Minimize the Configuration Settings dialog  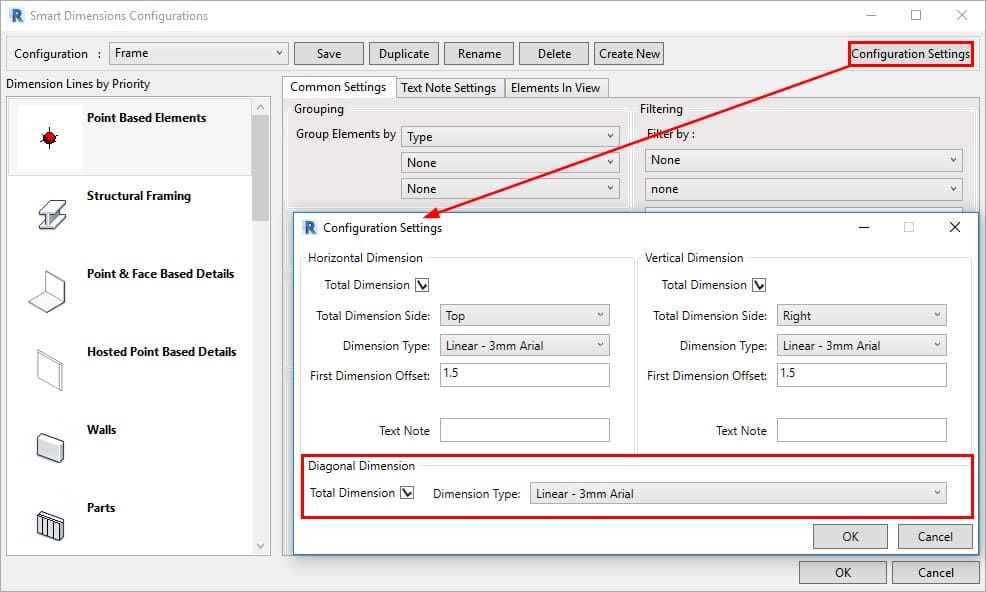864,227
